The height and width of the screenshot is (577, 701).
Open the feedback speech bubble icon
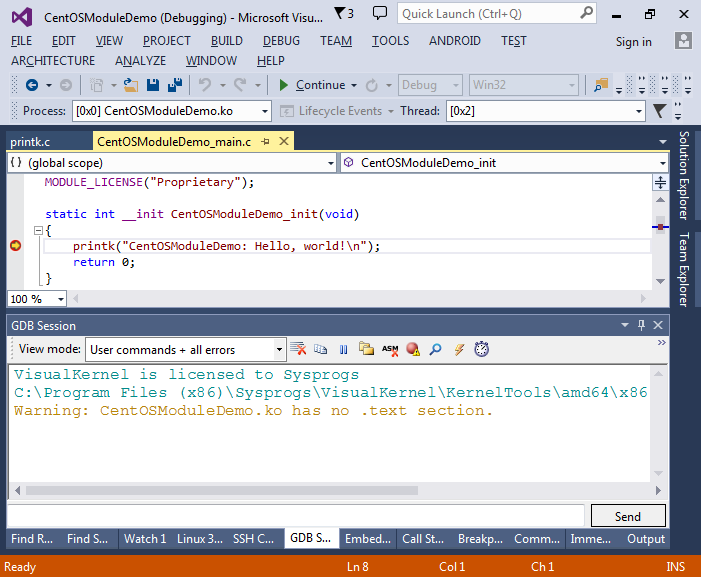[x=380, y=13]
